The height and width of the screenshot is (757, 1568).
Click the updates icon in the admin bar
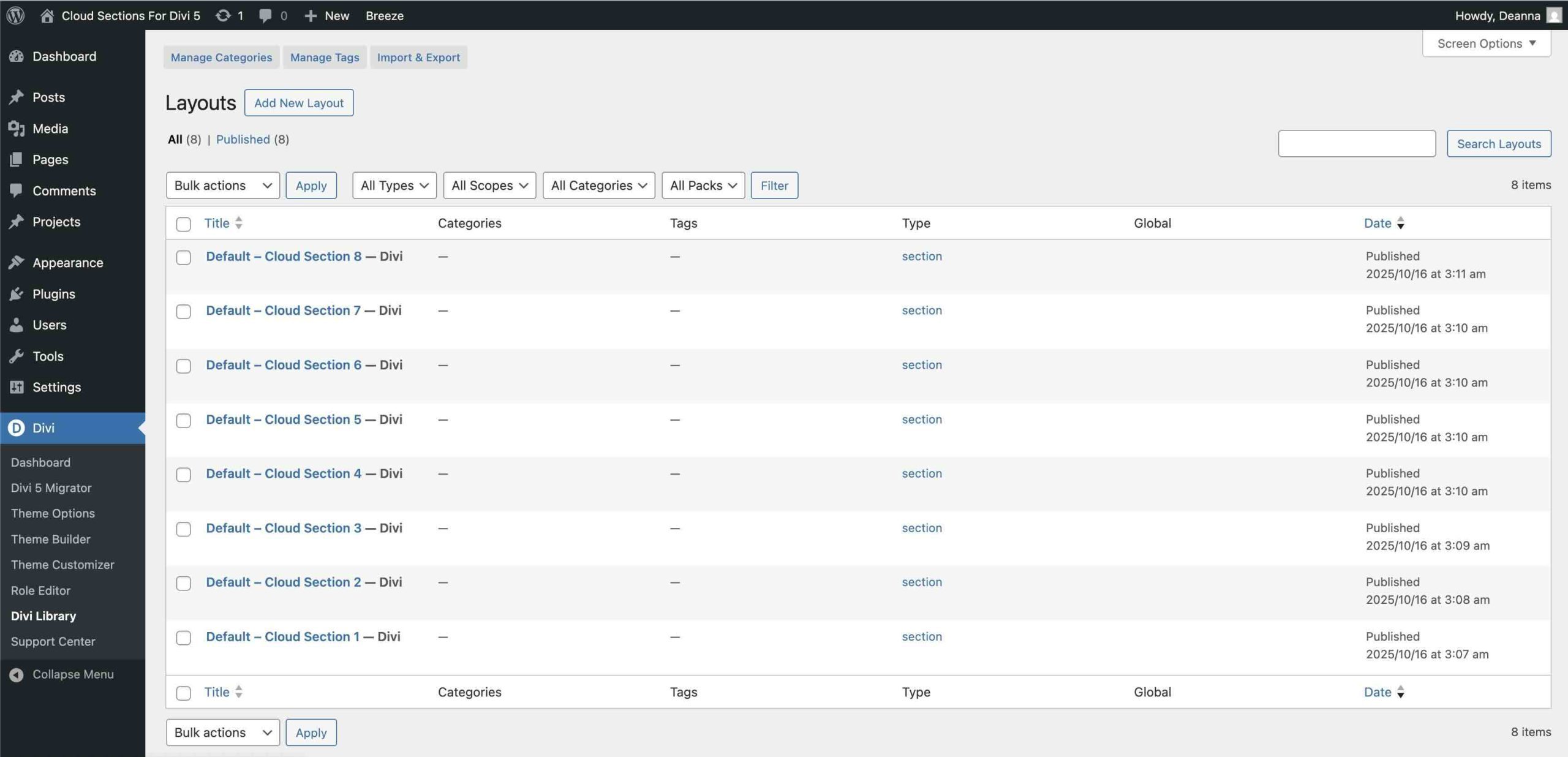click(222, 15)
